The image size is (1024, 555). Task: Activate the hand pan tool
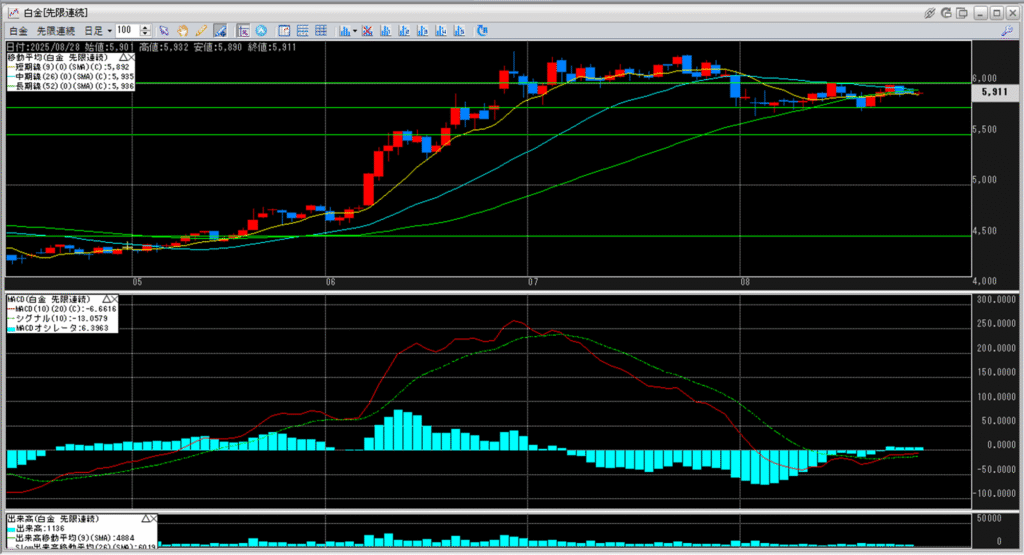point(182,31)
